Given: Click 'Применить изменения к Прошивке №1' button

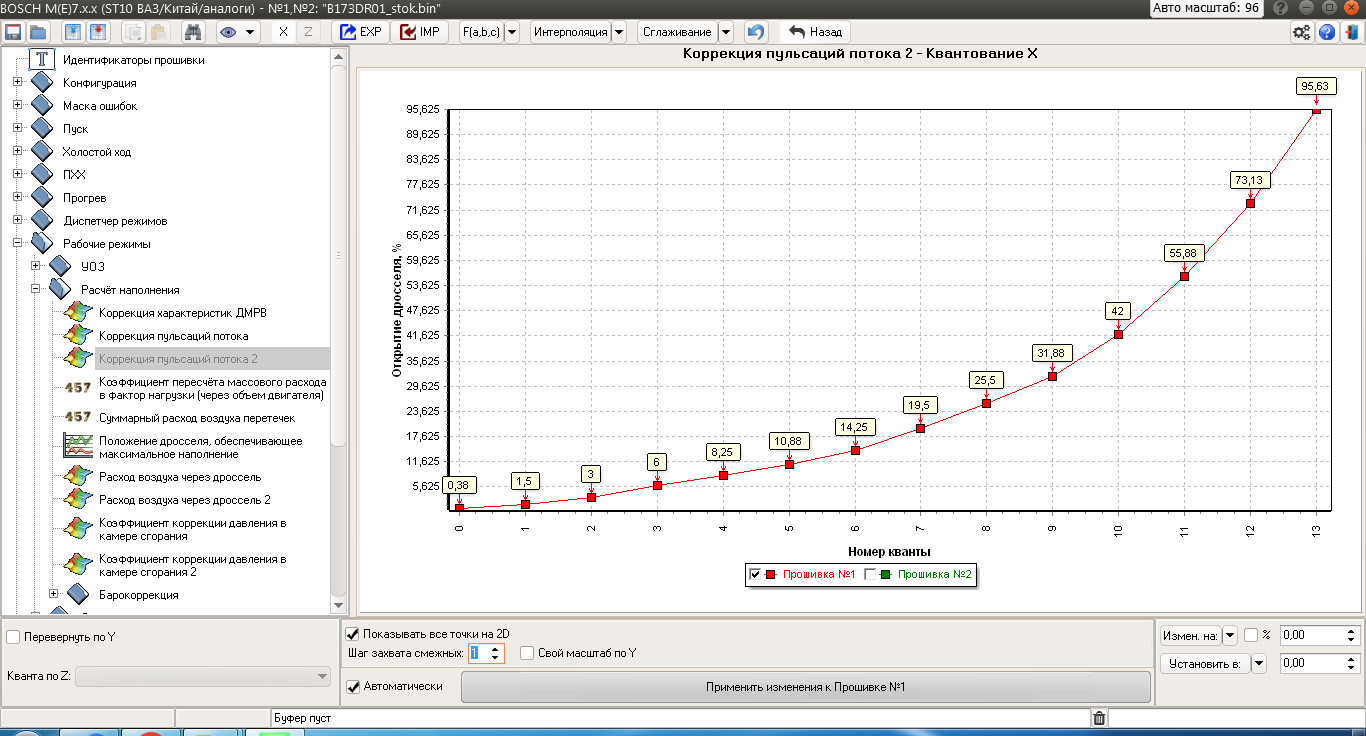Looking at the screenshot, I should (805, 687).
